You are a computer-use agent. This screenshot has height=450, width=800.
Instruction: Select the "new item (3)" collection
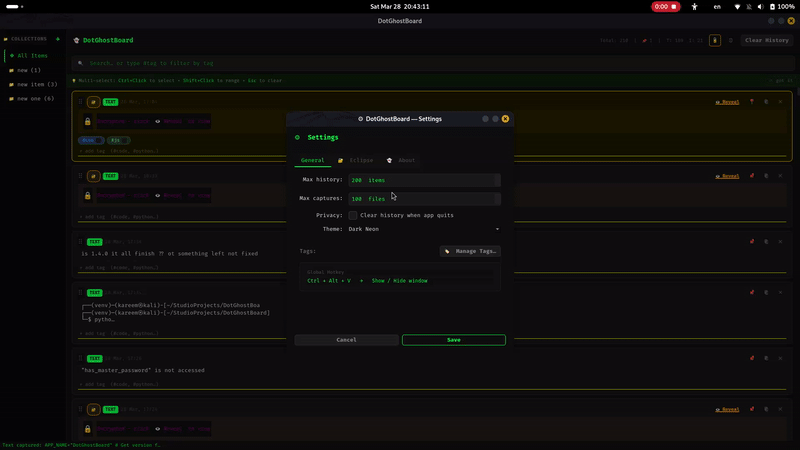pos(34,84)
